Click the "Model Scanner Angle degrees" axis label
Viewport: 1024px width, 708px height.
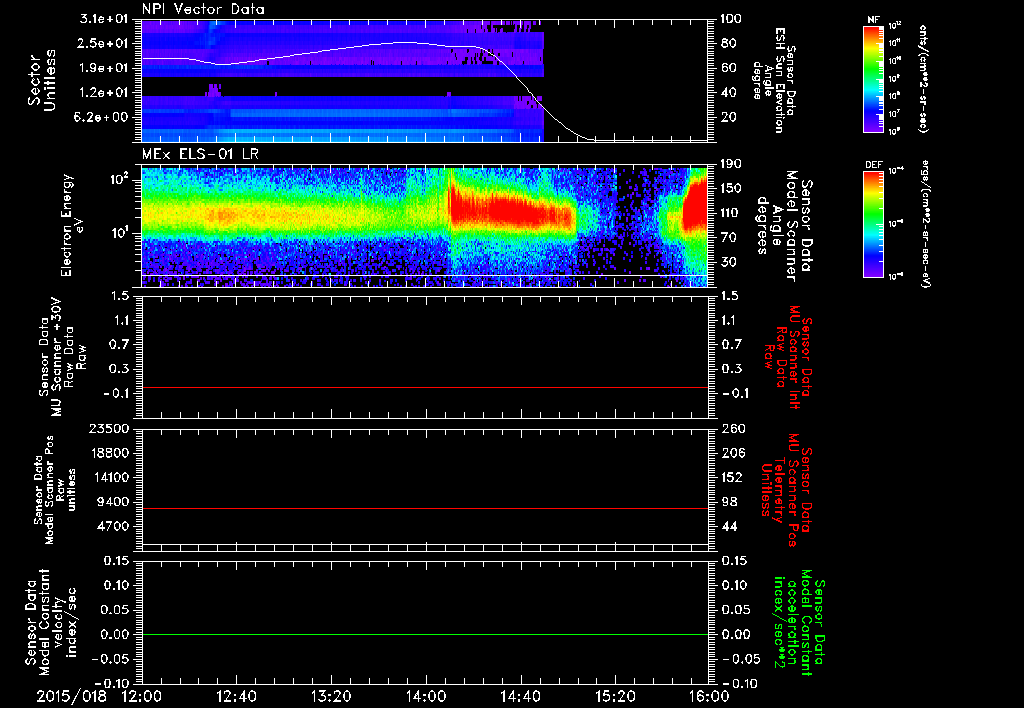click(777, 226)
